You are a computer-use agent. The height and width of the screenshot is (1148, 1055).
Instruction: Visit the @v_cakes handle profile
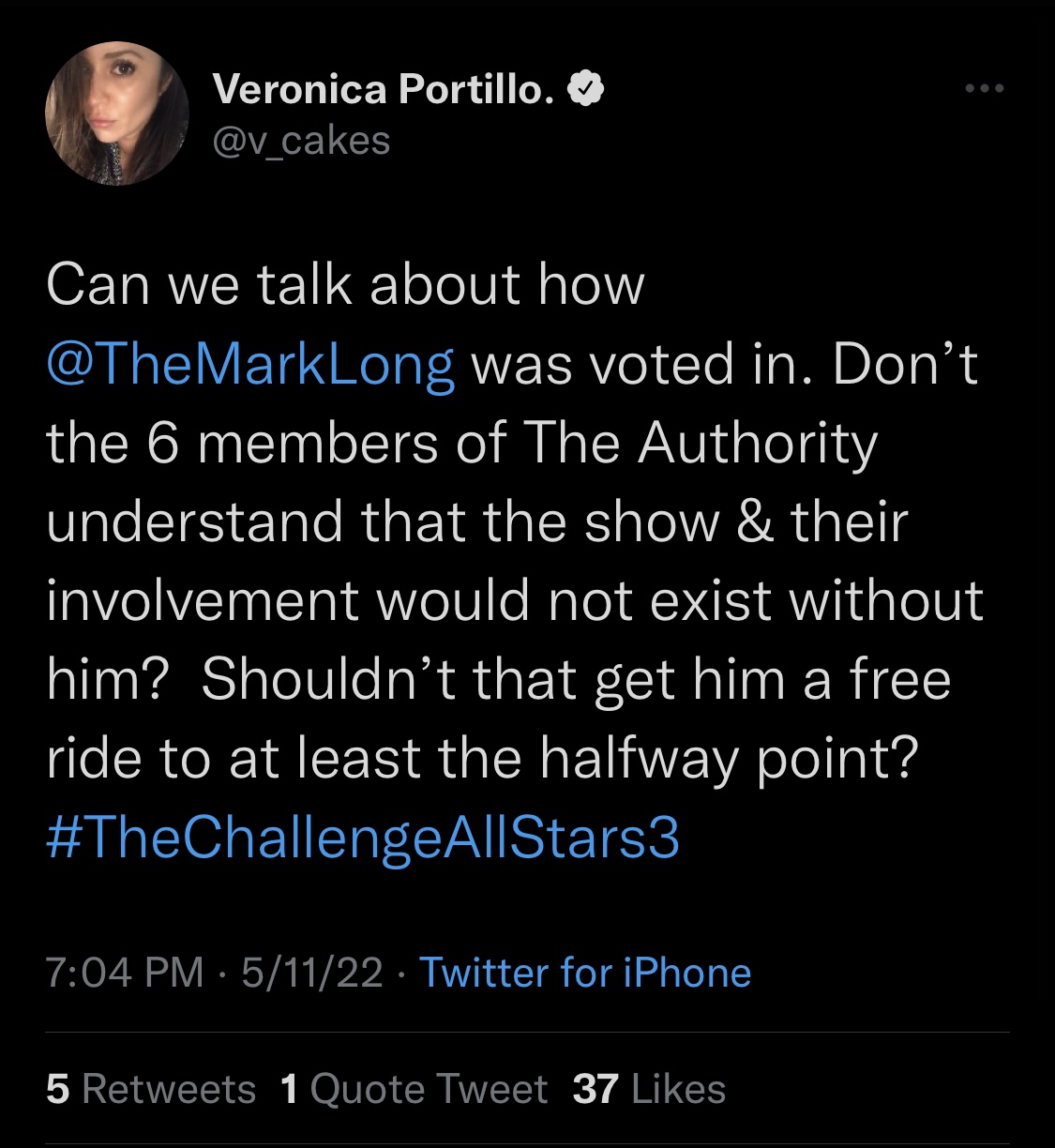click(x=302, y=141)
